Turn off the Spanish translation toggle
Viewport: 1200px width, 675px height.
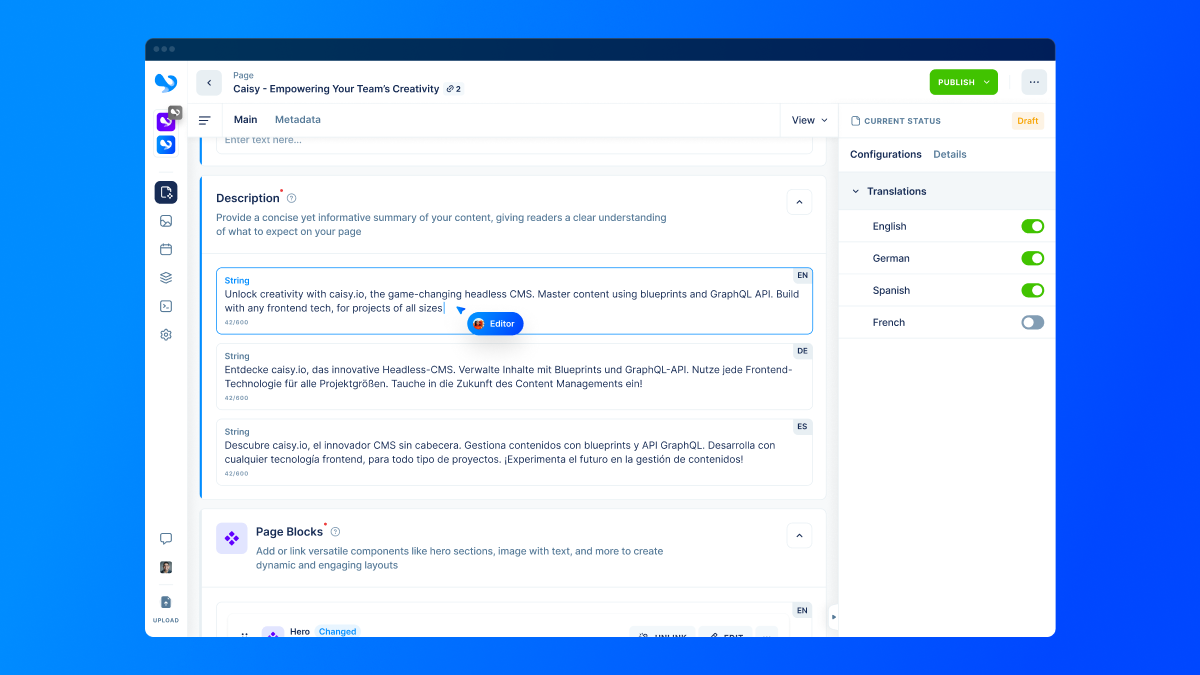pos(1032,290)
